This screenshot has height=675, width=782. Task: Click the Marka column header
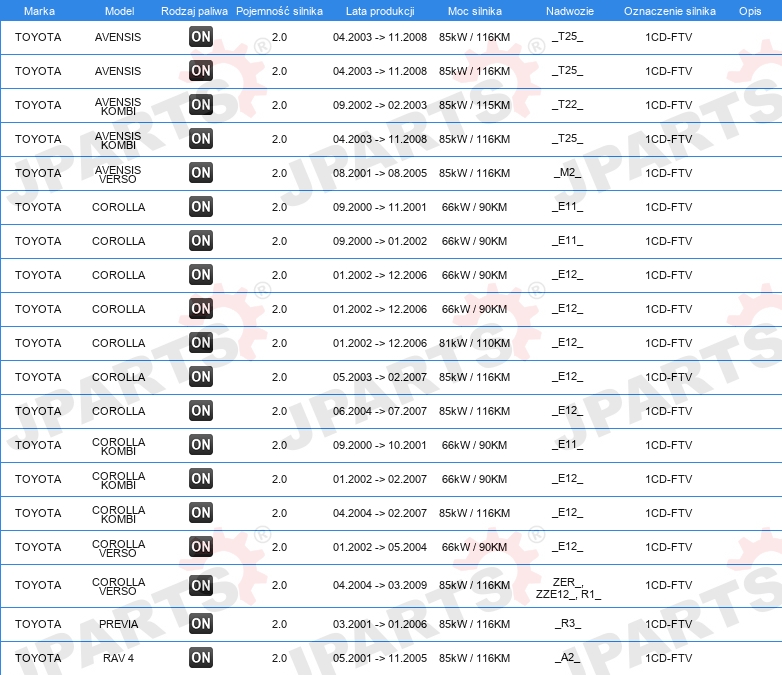click(x=39, y=11)
